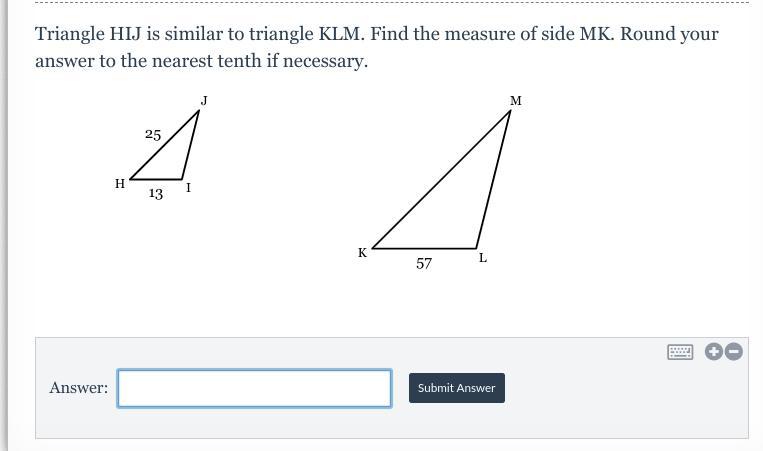Screen dimensions: 763x451
Task: Select the large triangle KLM figure
Action: (441, 180)
